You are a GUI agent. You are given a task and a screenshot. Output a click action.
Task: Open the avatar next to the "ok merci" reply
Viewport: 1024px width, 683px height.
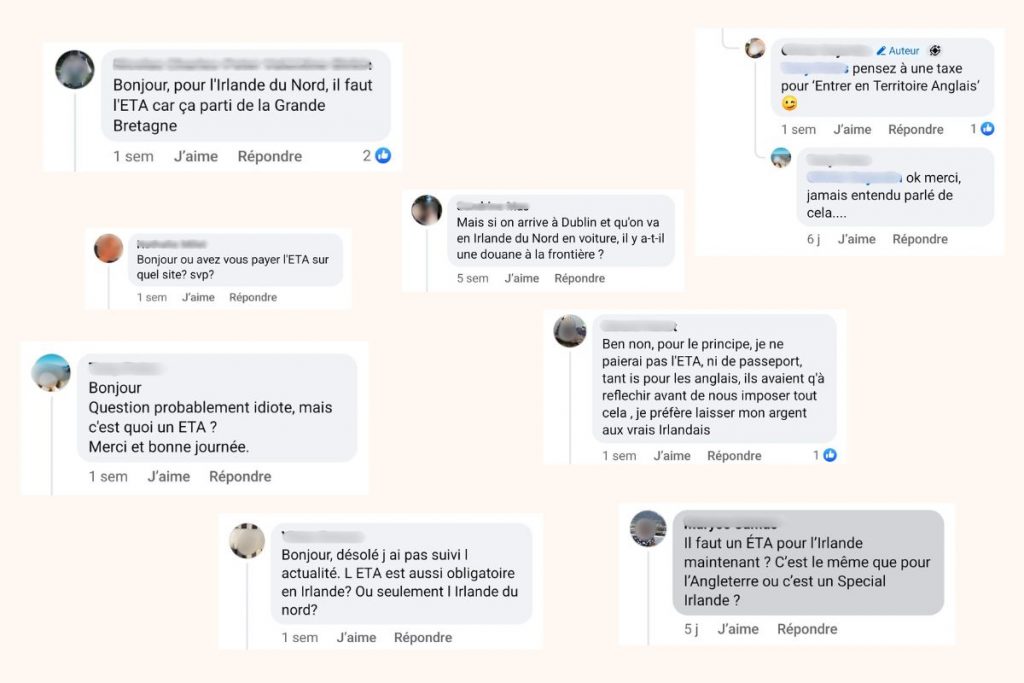click(x=781, y=158)
